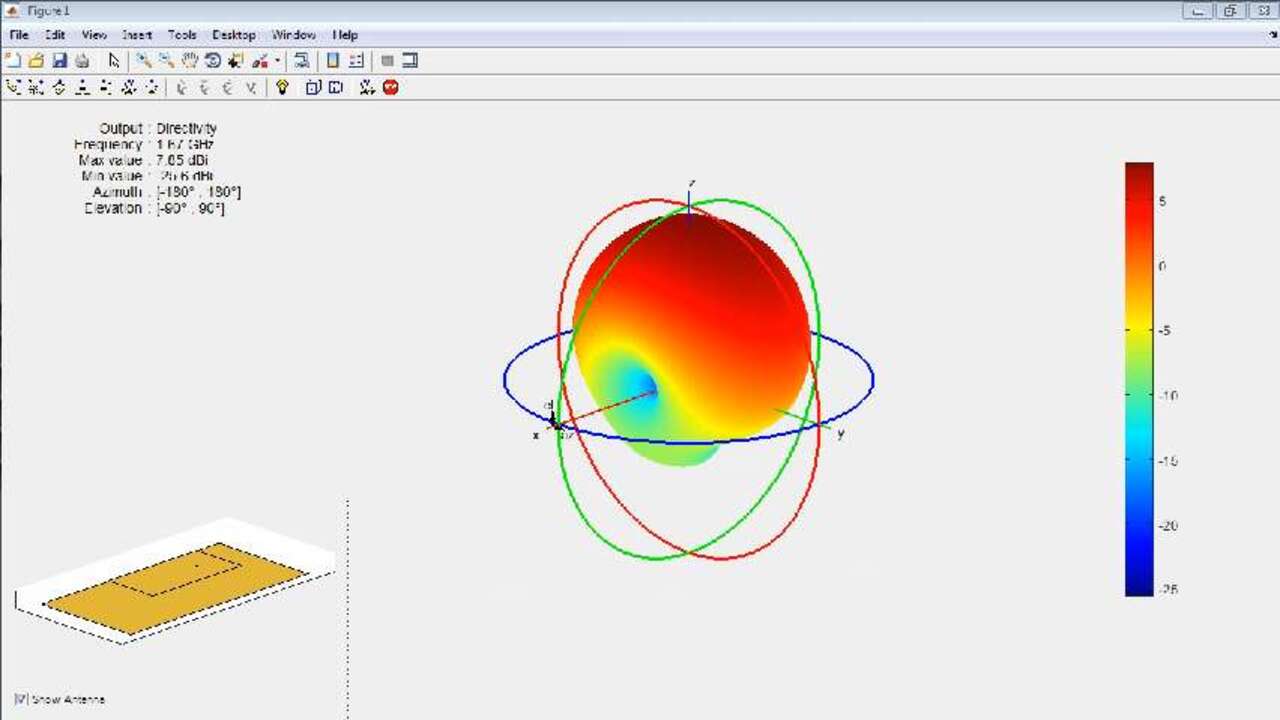
Task: Select the Zoom Camera tool
Action: coord(129,88)
